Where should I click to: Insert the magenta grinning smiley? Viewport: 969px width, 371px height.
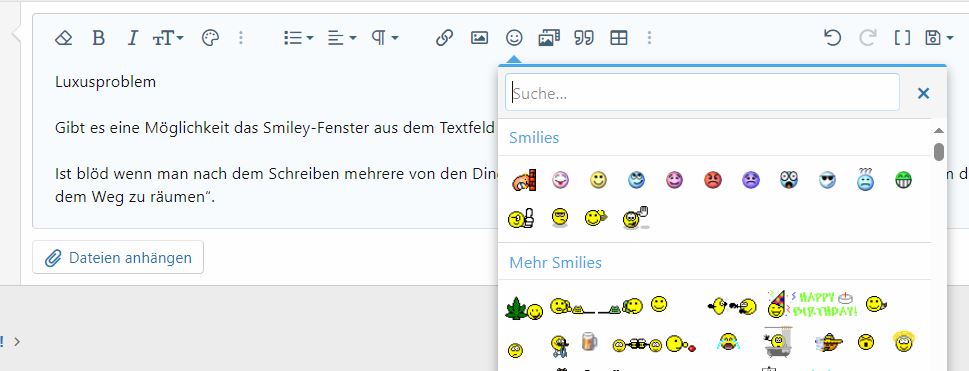pyautogui.click(x=674, y=181)
